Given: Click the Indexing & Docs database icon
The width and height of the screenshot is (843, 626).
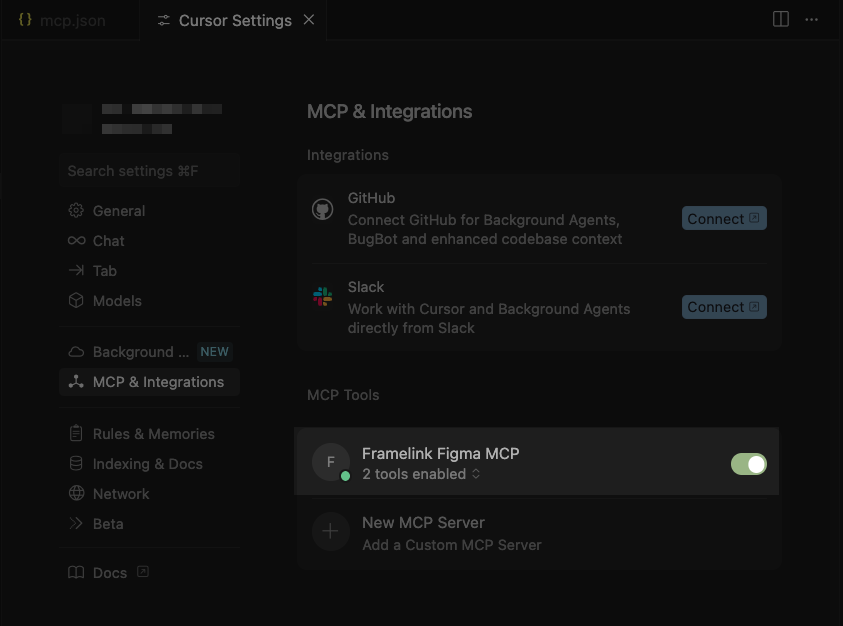Looking at the screenshot, I should 76,464.
